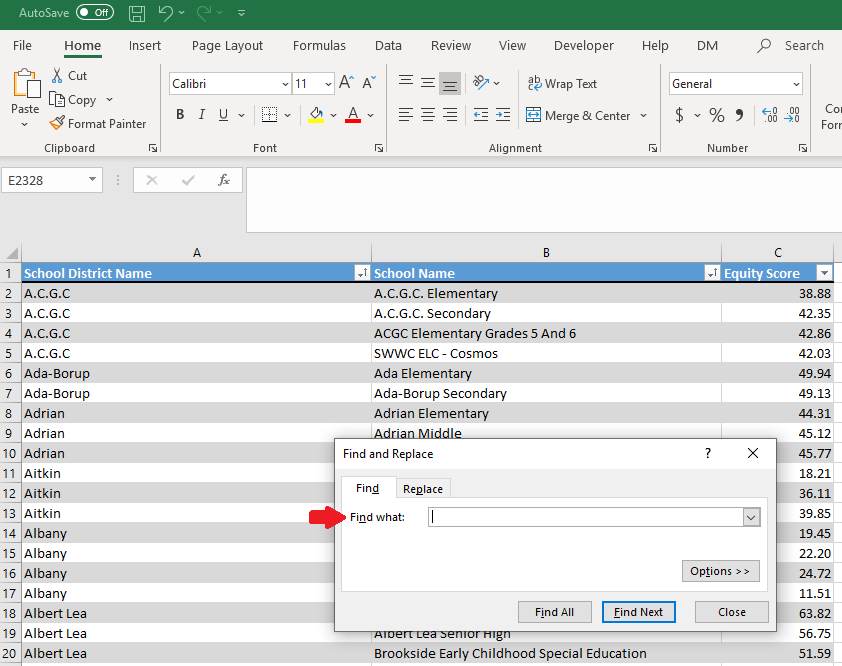Screen dimensions: 842x666
Task: Click the Save icon in title bar
Action: (137, 14)
